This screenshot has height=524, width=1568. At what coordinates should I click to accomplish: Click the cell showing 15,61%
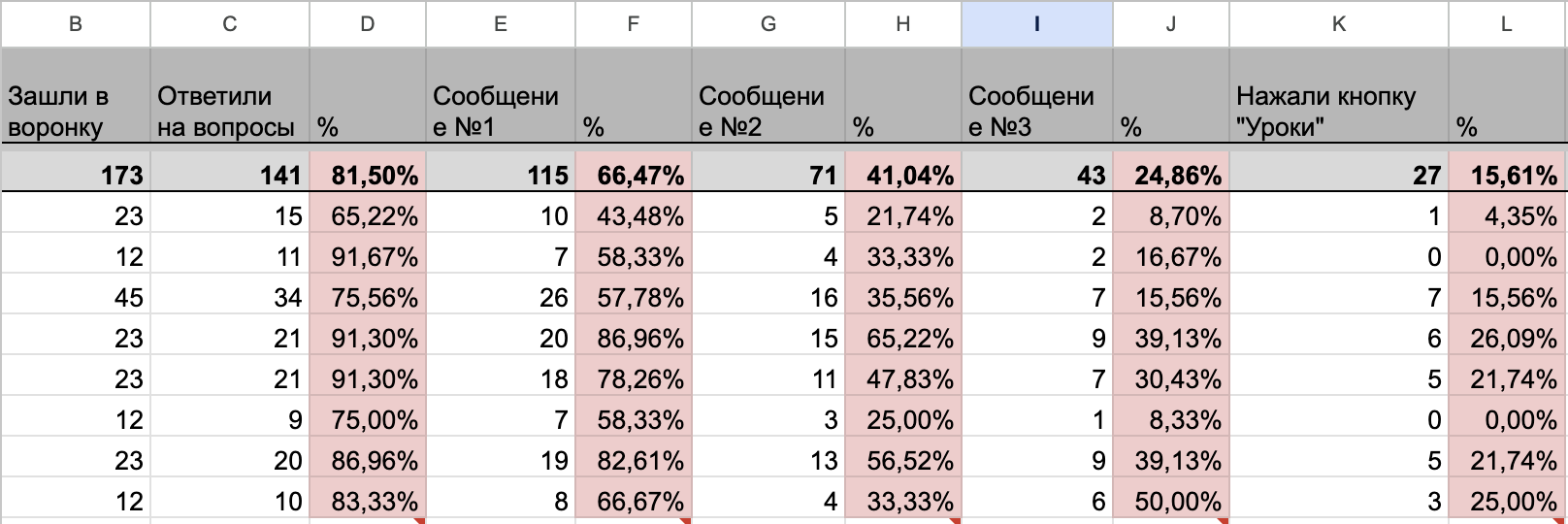click(1509, 175)
